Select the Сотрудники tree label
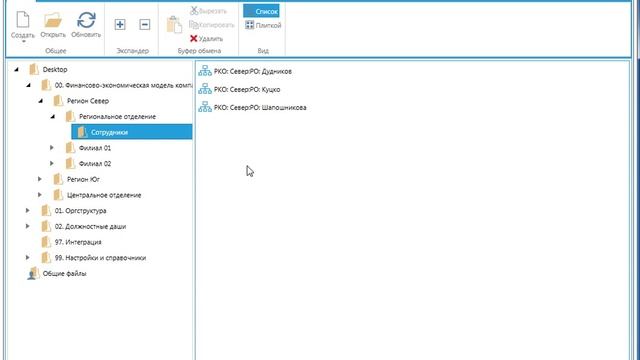The image size is (640, 360). 109,132
